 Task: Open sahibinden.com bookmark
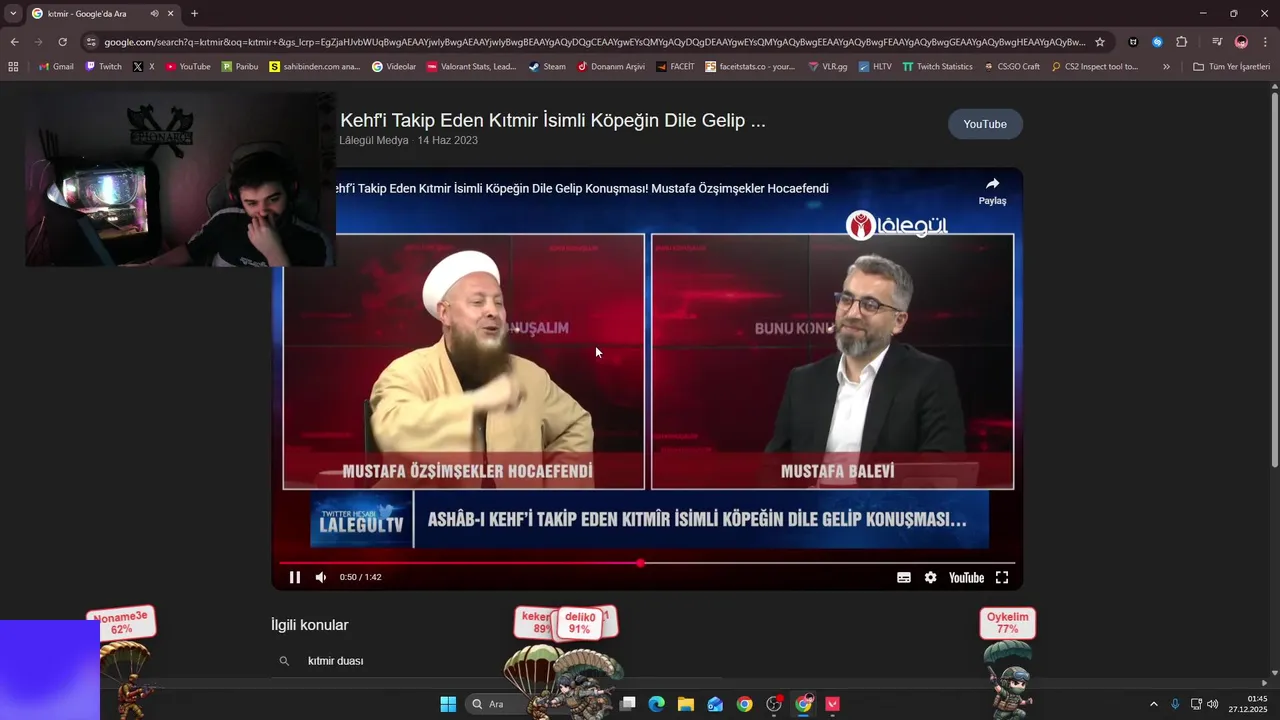click(x=315, y=67)
